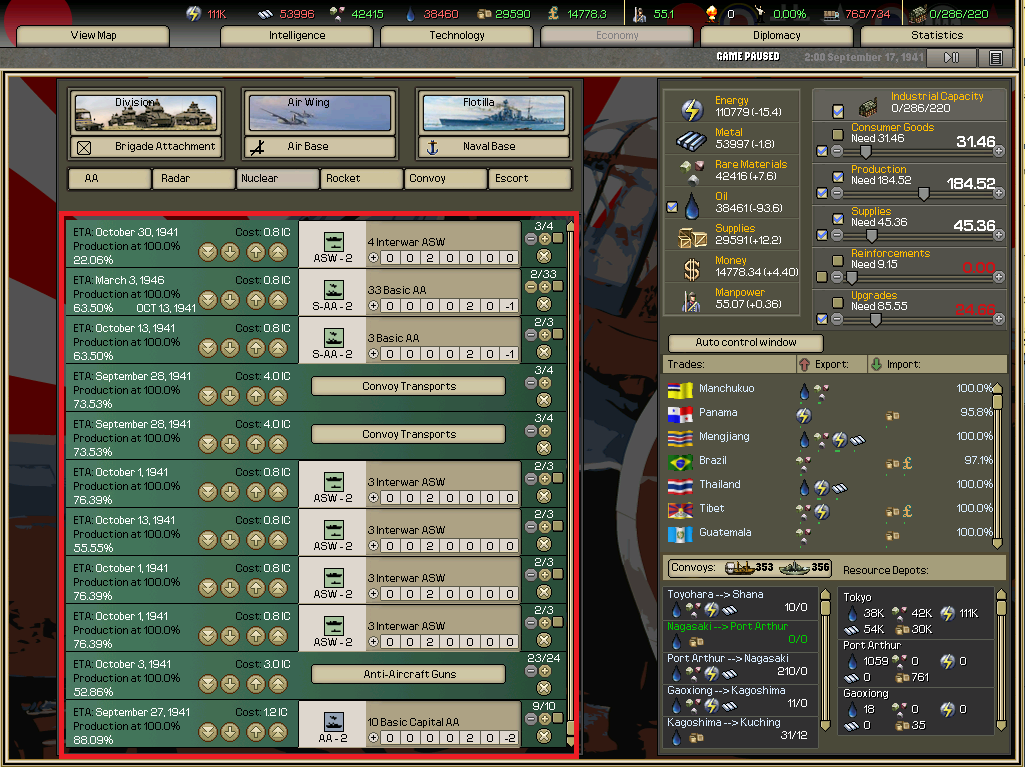Click the Auto control window button
This screenshot has width=1025, height=767.
pyautogui.click(x=745, y=342)
